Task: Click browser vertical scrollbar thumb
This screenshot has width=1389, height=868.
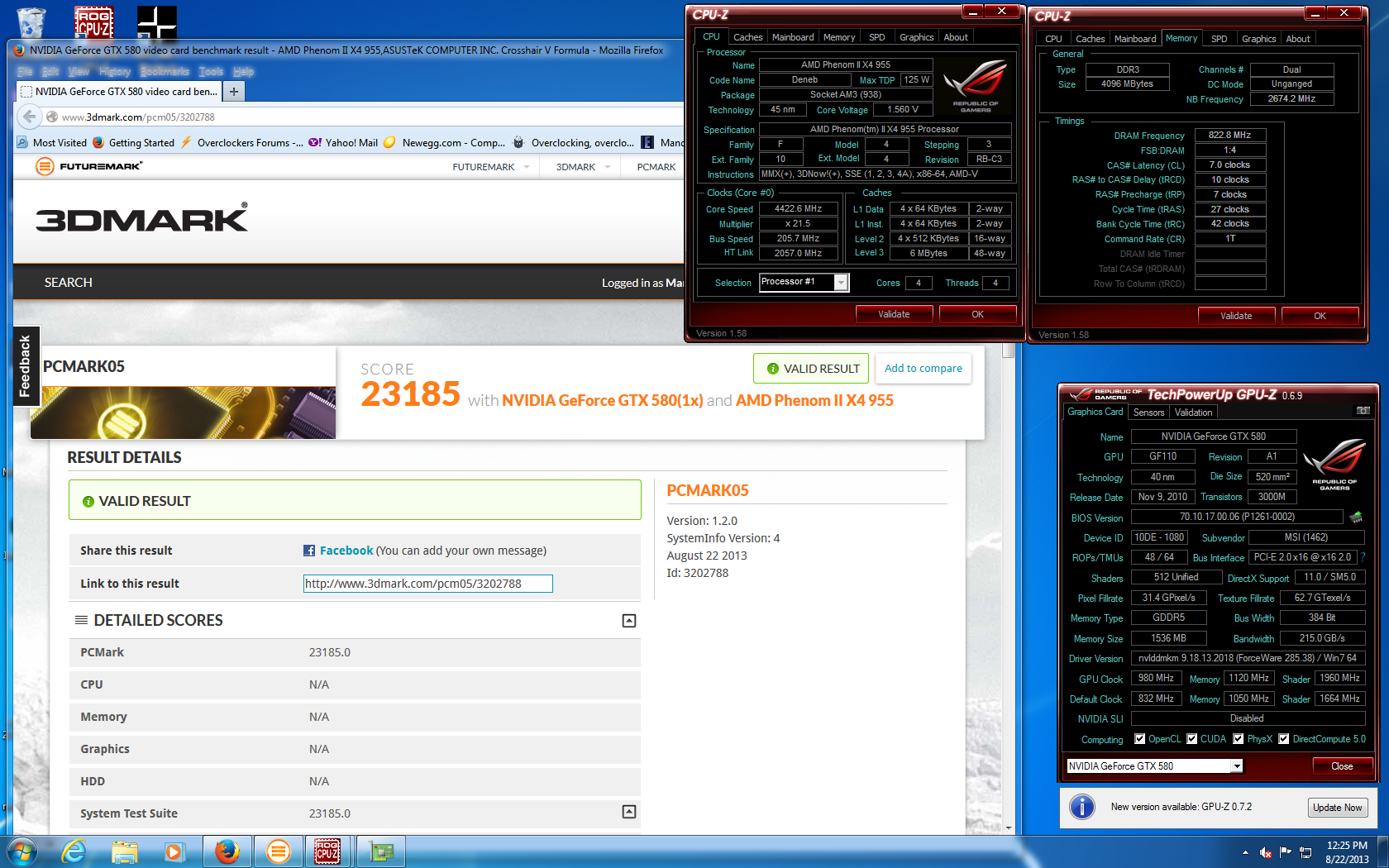Action: (1009, 351)
